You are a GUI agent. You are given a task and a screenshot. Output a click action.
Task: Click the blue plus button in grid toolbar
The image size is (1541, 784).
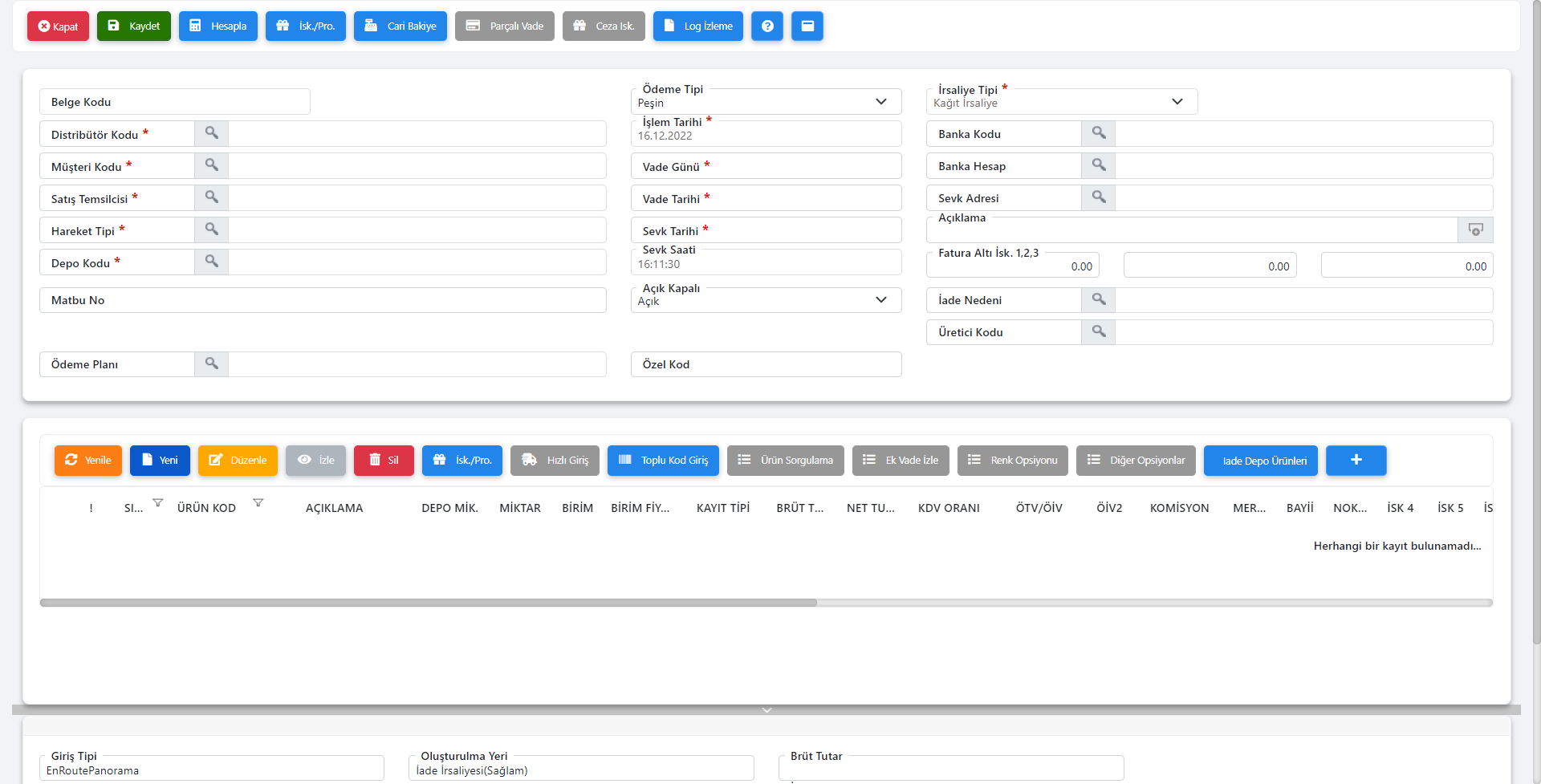tap(1356, 460)
